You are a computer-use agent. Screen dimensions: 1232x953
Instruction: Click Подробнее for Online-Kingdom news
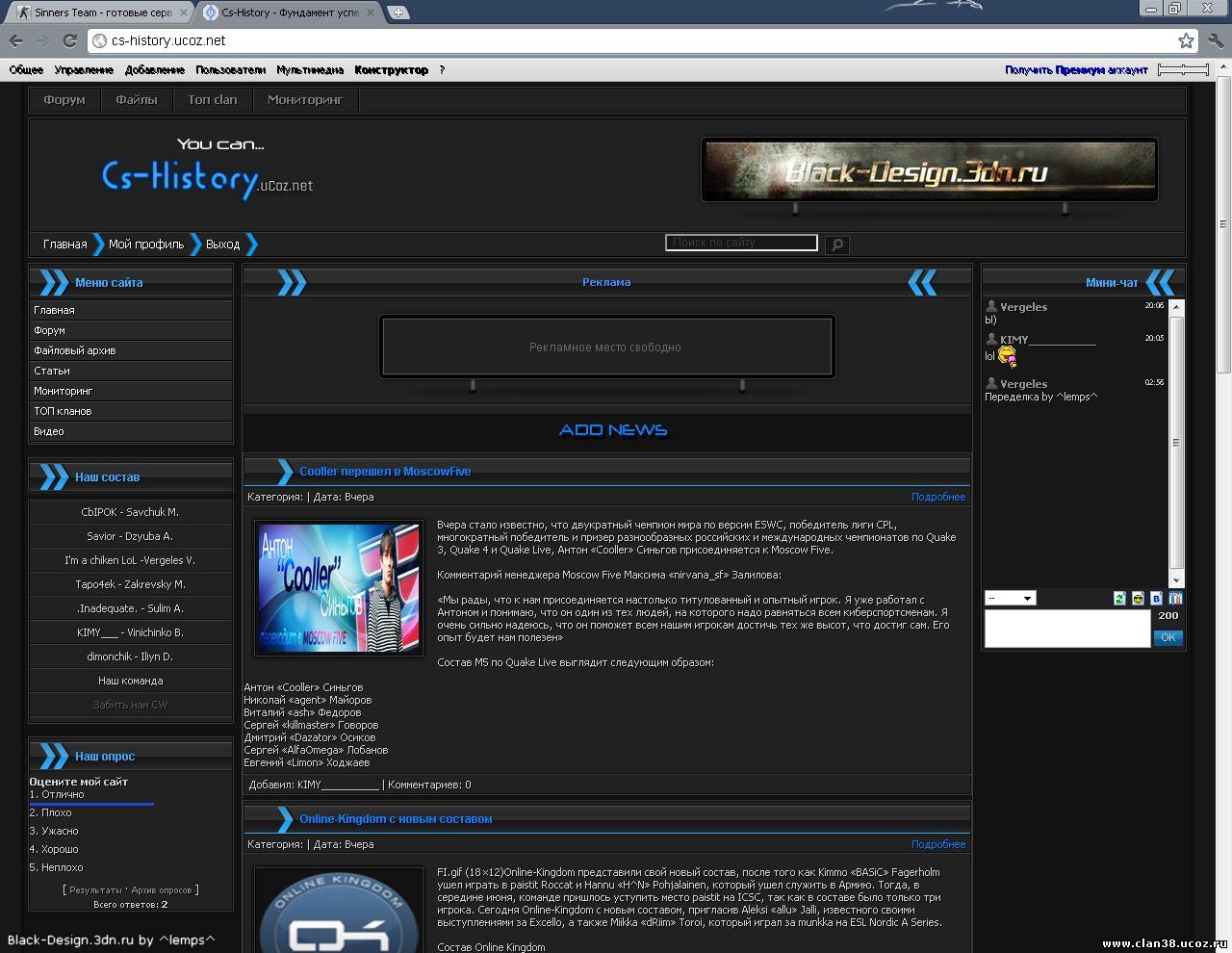point(938,844)
